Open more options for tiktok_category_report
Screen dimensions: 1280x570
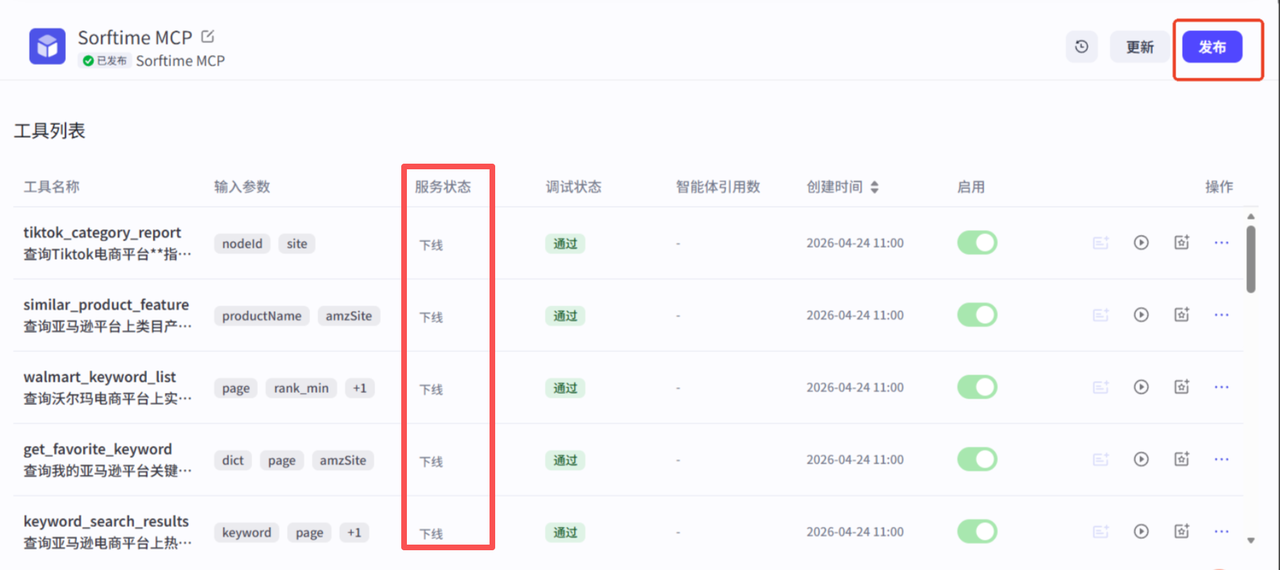point(1221,243)
